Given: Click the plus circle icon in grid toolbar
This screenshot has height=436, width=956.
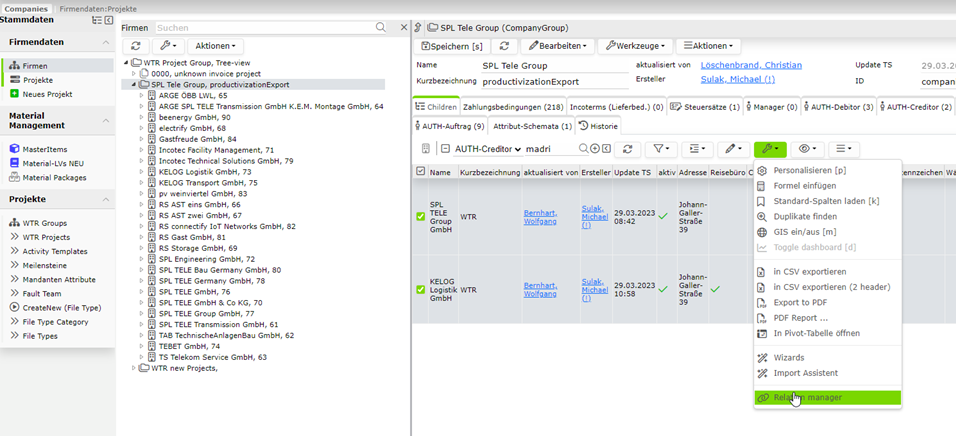Looking at the screenshot, I should click(x=595, y=149).
